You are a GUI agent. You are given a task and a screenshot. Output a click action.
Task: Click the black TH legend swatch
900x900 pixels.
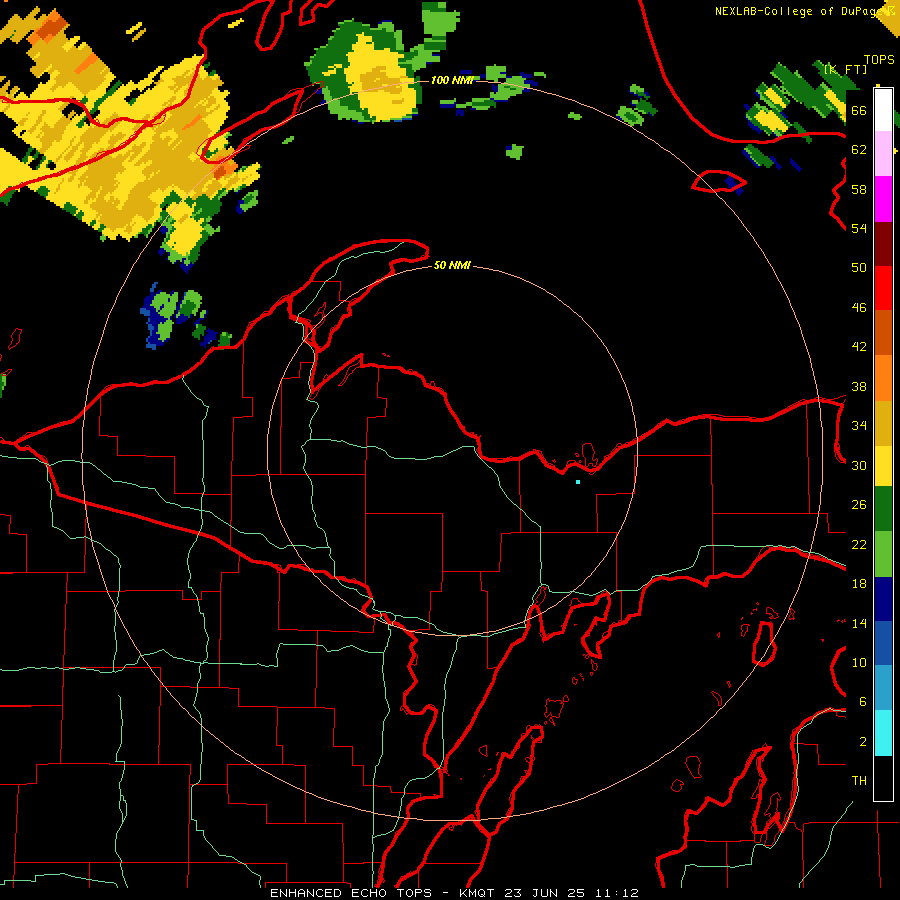tap(883, 778)
